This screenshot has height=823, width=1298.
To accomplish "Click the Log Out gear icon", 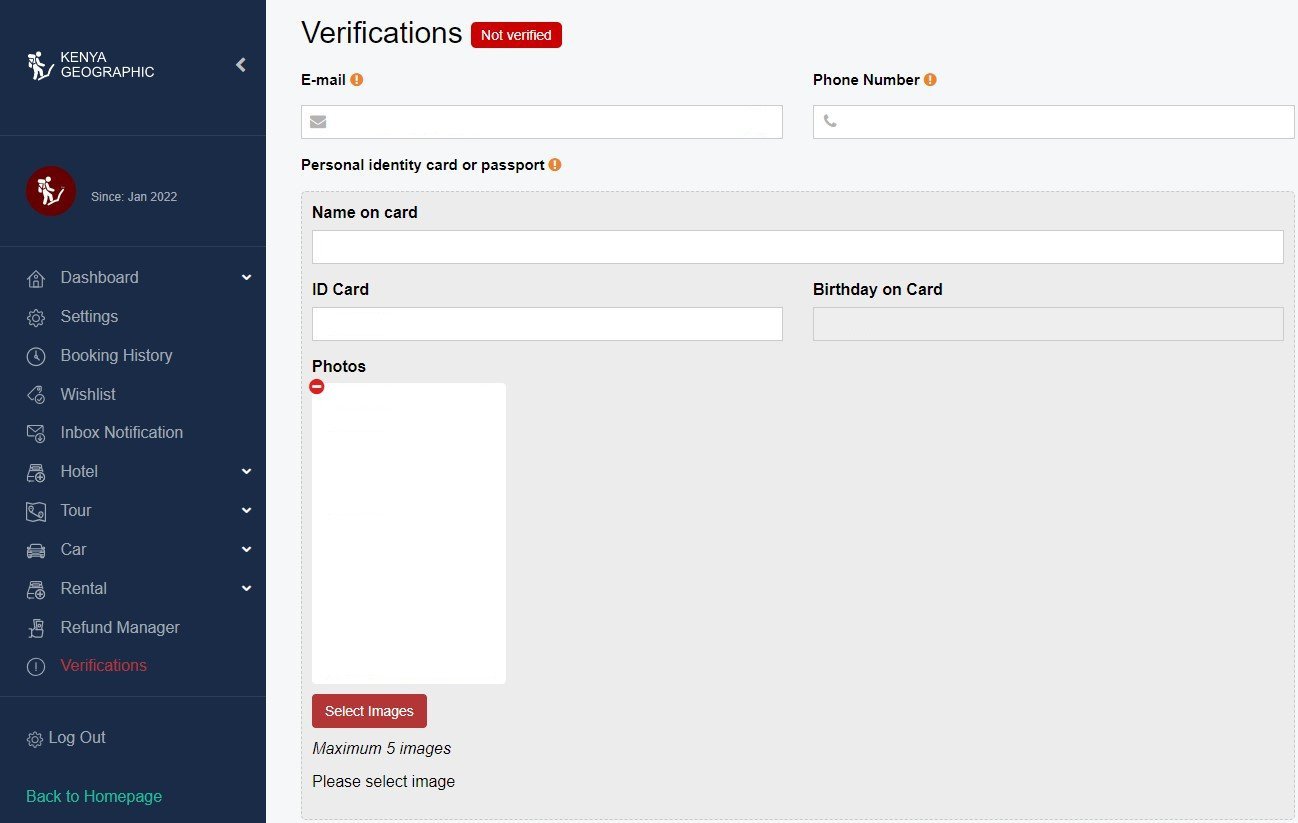I will click(35, 739).
